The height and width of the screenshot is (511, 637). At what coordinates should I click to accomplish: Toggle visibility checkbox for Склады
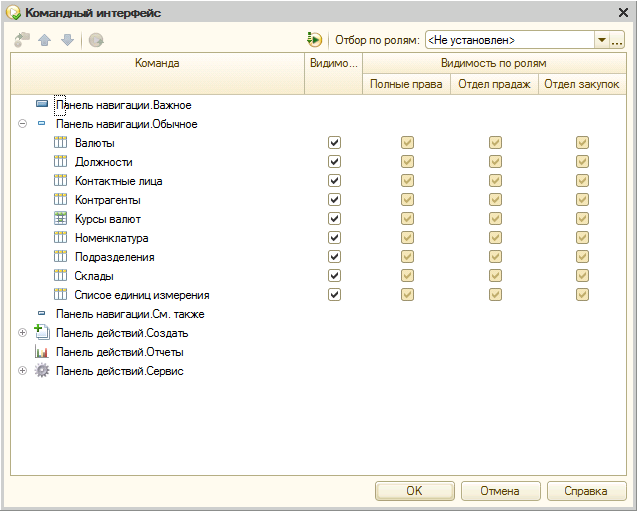tap(334, 276)
